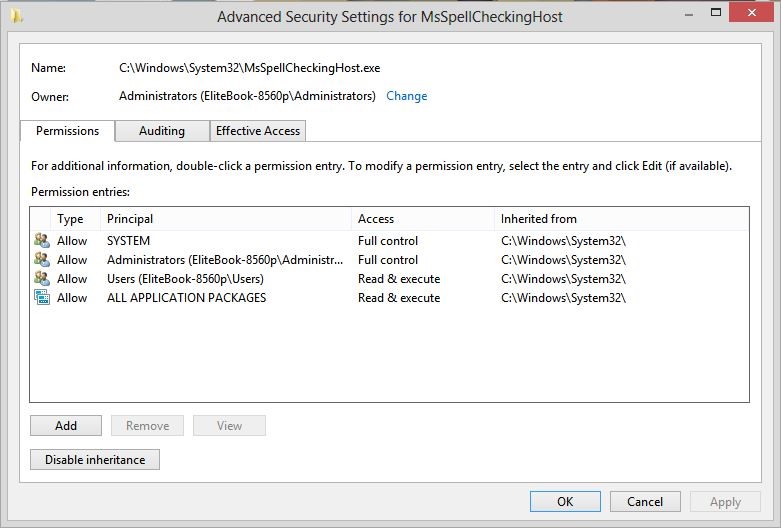Click the Users entry user-group icon
Image resolution: width=781 pixels, height=528 pixels.
click(42, 278)
